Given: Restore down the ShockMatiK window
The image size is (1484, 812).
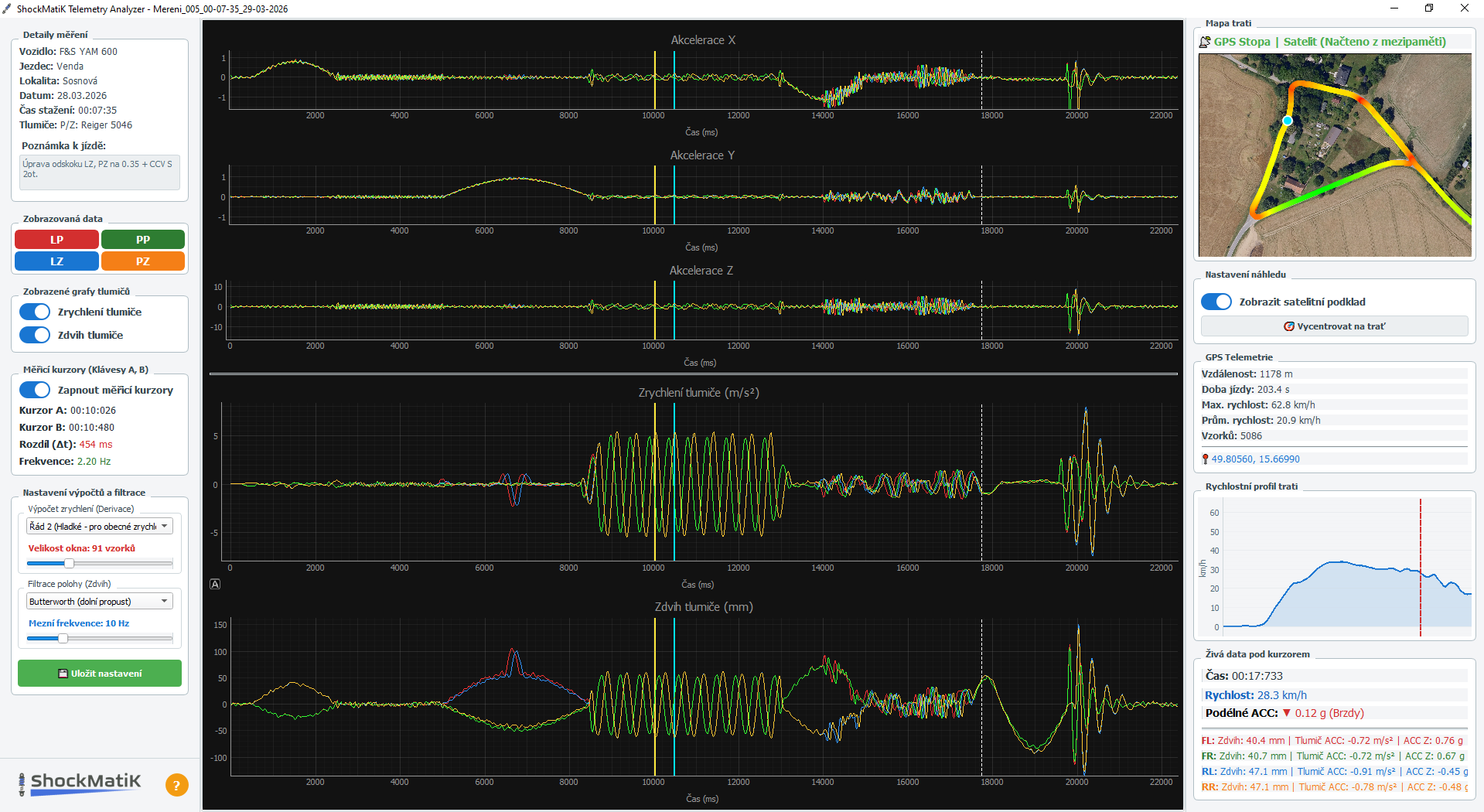Looking at the screenshot, I should pyautogui.click(x=1429, y=9).
